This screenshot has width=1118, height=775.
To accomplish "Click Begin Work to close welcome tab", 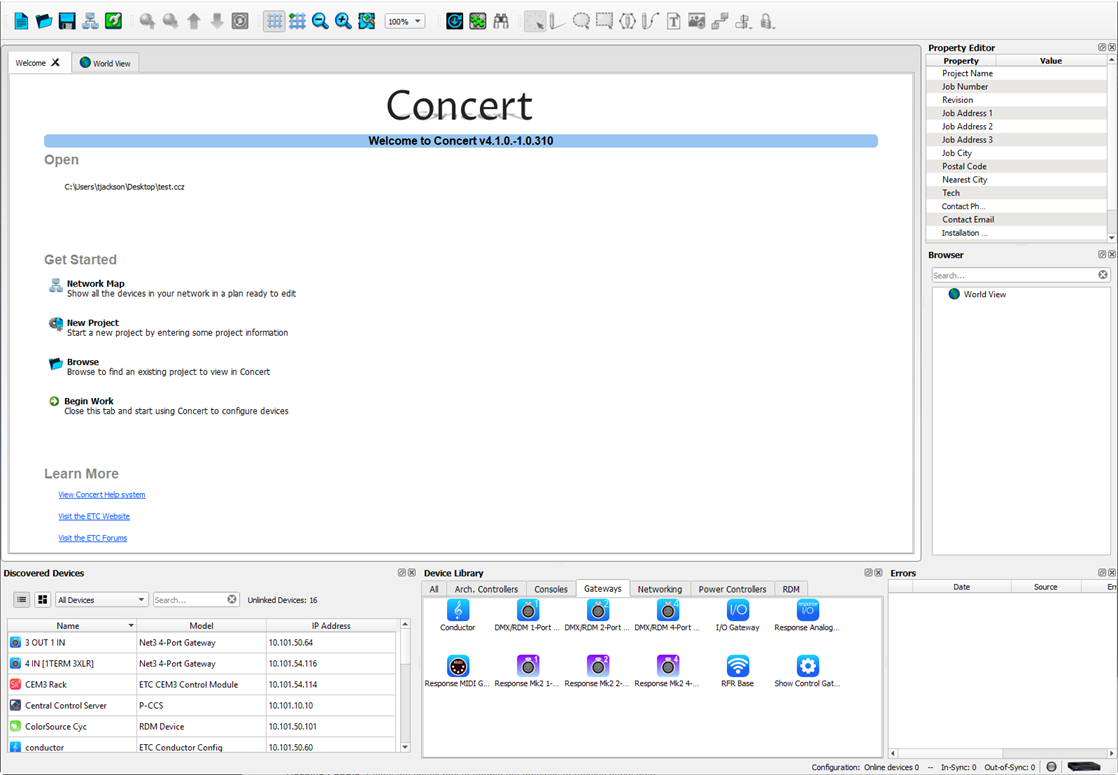I will tap(88, 401).
